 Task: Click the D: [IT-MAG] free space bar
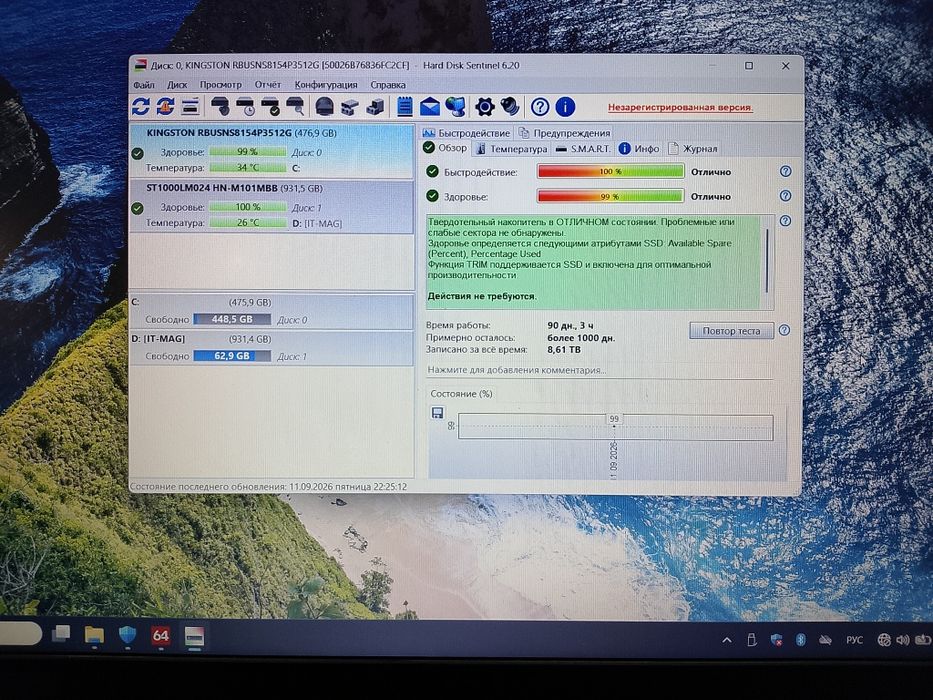(232, 356)
